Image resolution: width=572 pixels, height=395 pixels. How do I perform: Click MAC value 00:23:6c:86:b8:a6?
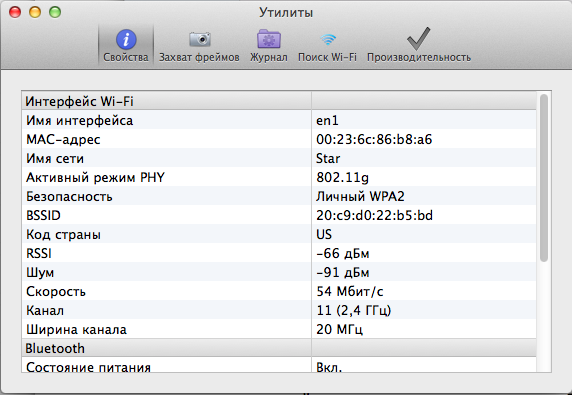[x=374, y=139]
